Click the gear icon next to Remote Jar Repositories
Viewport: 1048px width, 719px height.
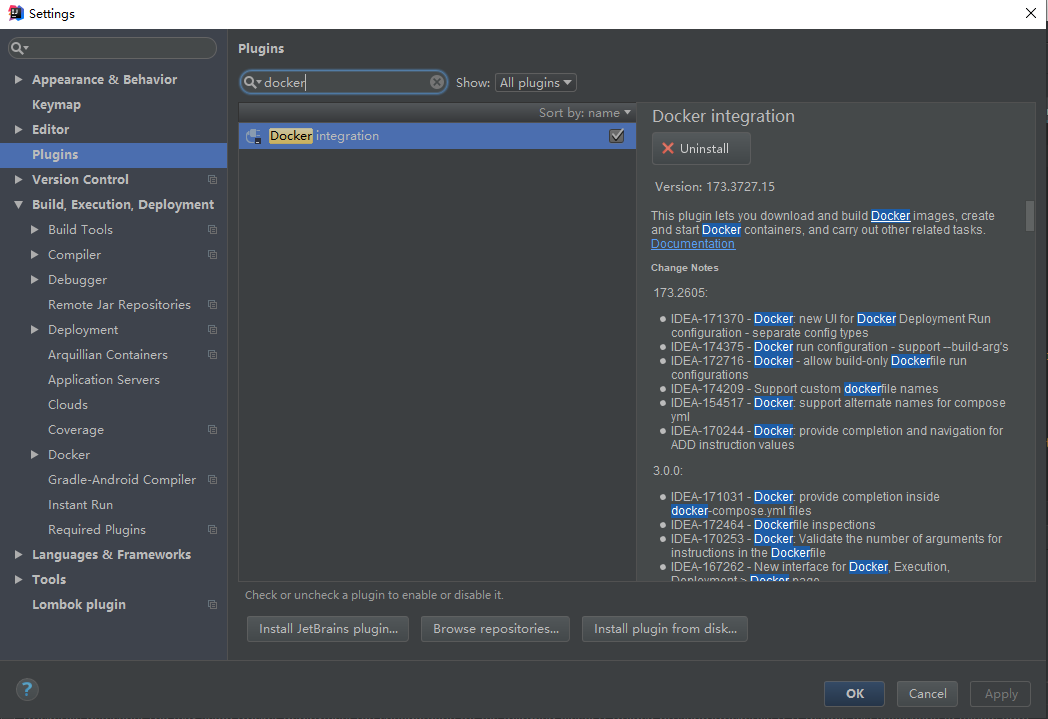211,304
